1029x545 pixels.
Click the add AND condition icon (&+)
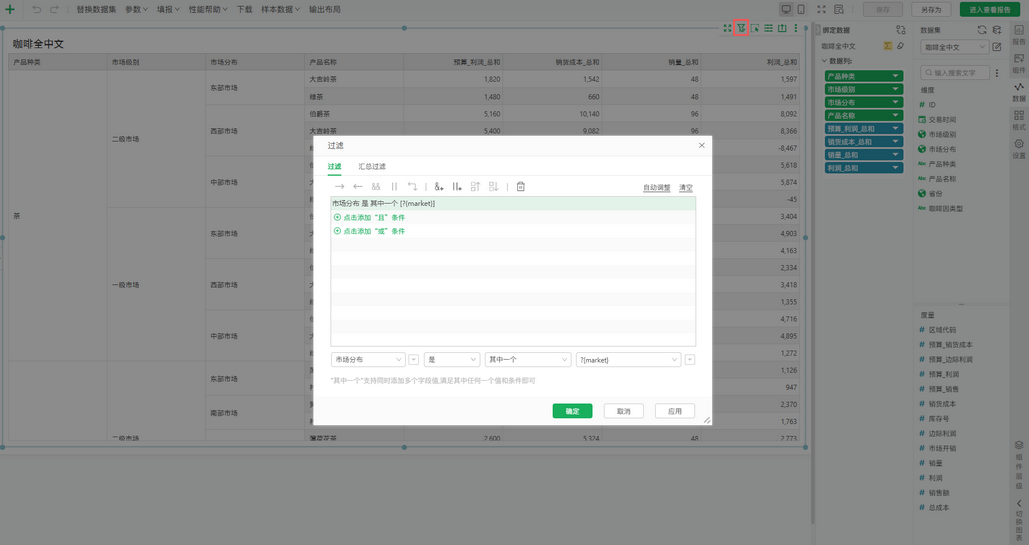pyautogui.click(x=439, y=186)
